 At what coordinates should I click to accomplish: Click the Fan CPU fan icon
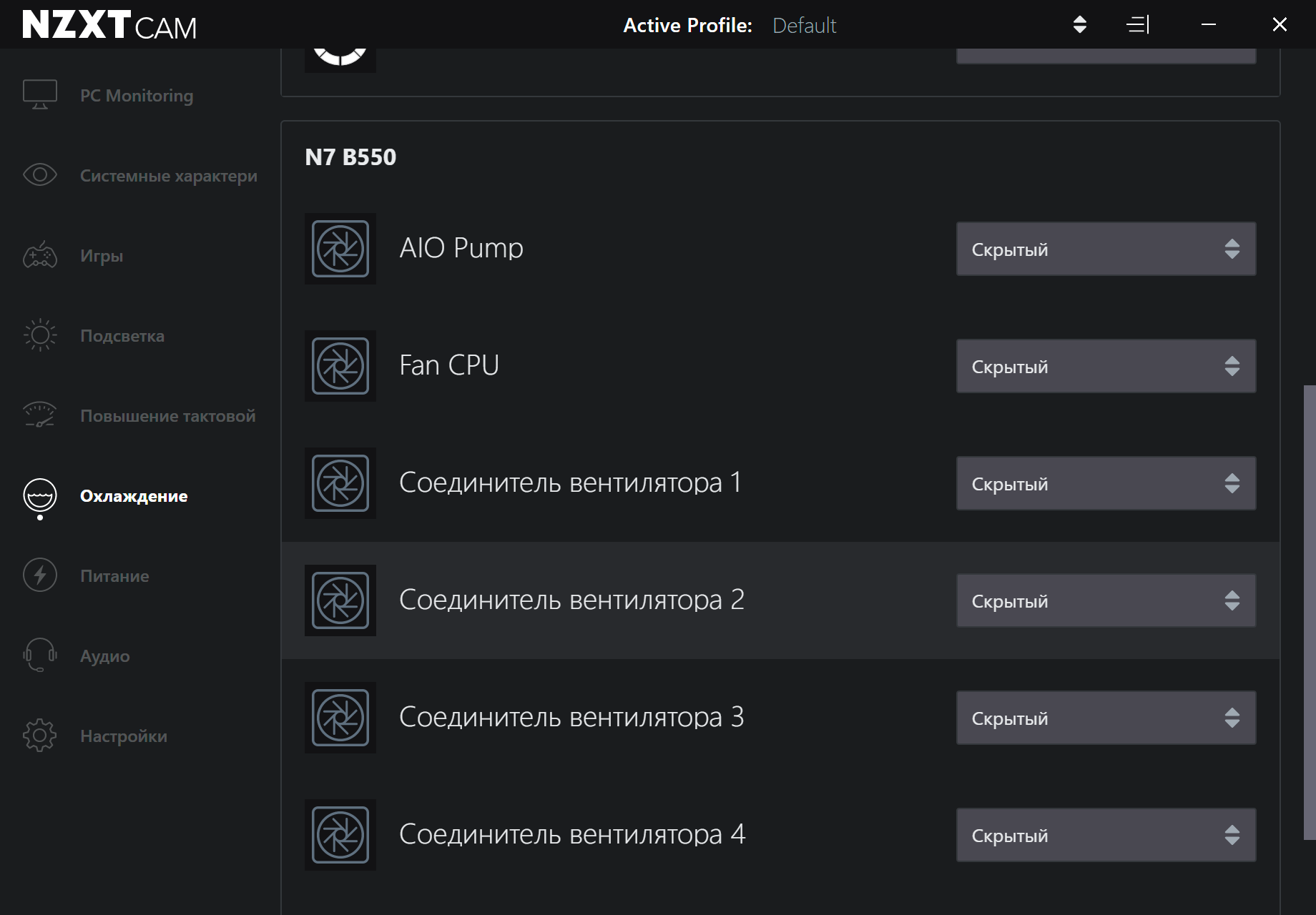[x=340, y=366]
